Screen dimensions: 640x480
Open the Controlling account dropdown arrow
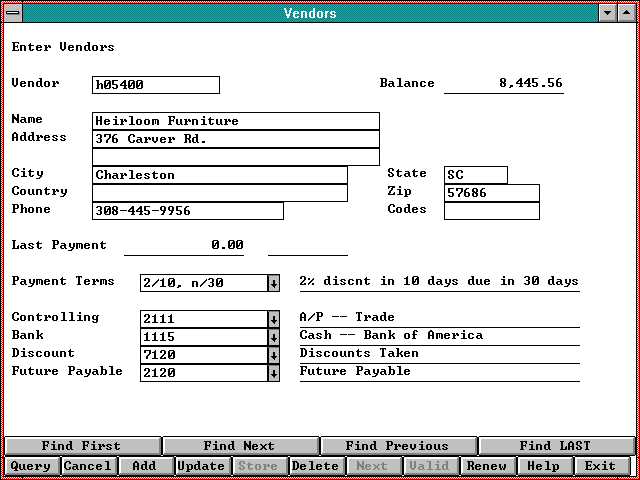[x=273, y=319]
